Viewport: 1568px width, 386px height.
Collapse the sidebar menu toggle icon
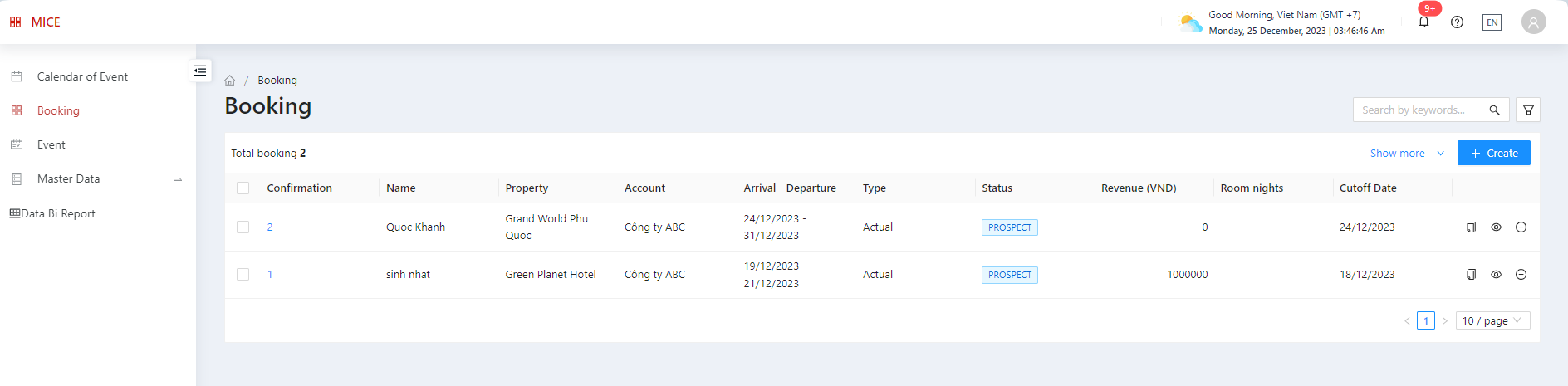click(200, 71)
